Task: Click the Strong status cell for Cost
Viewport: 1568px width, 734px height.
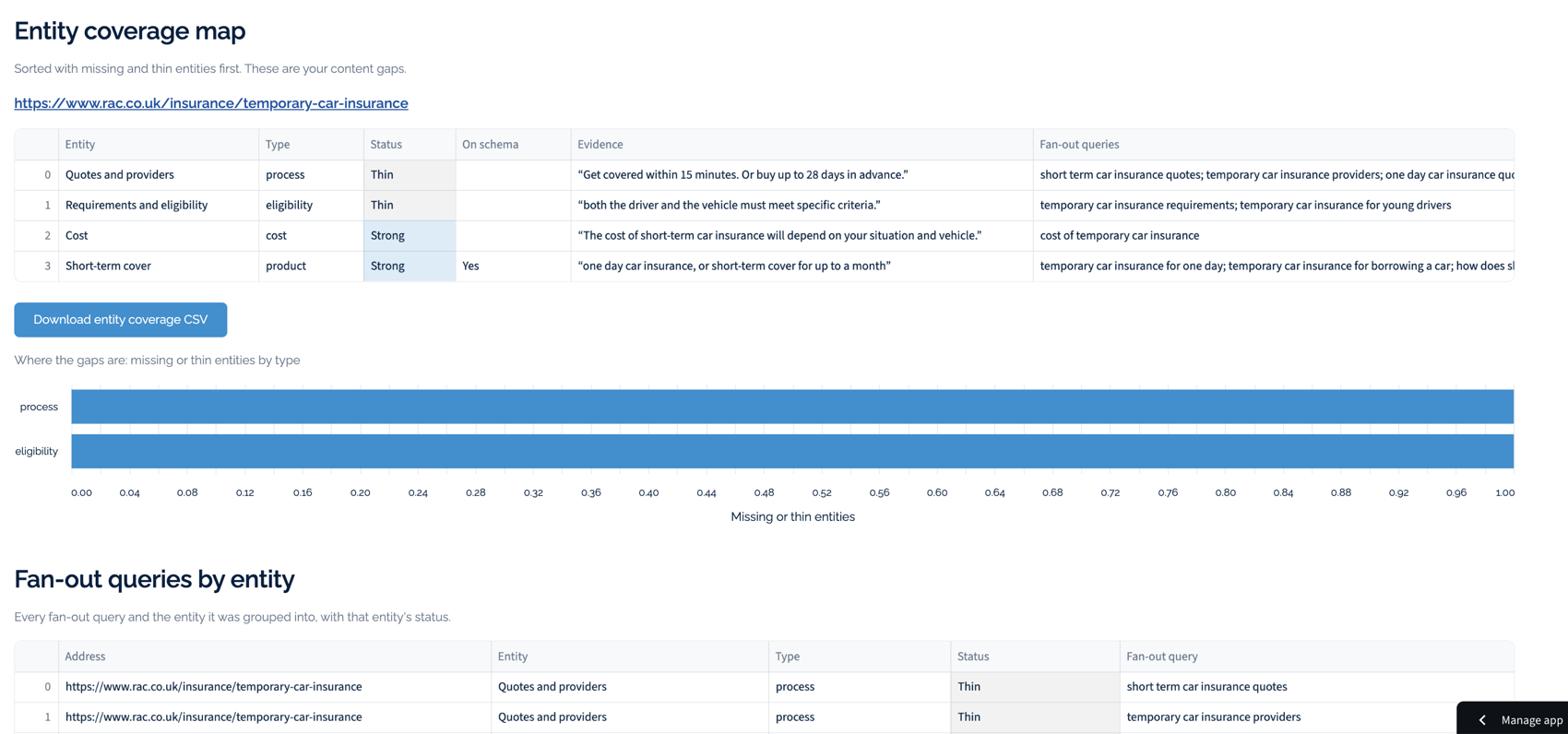Action: point(410,236)
